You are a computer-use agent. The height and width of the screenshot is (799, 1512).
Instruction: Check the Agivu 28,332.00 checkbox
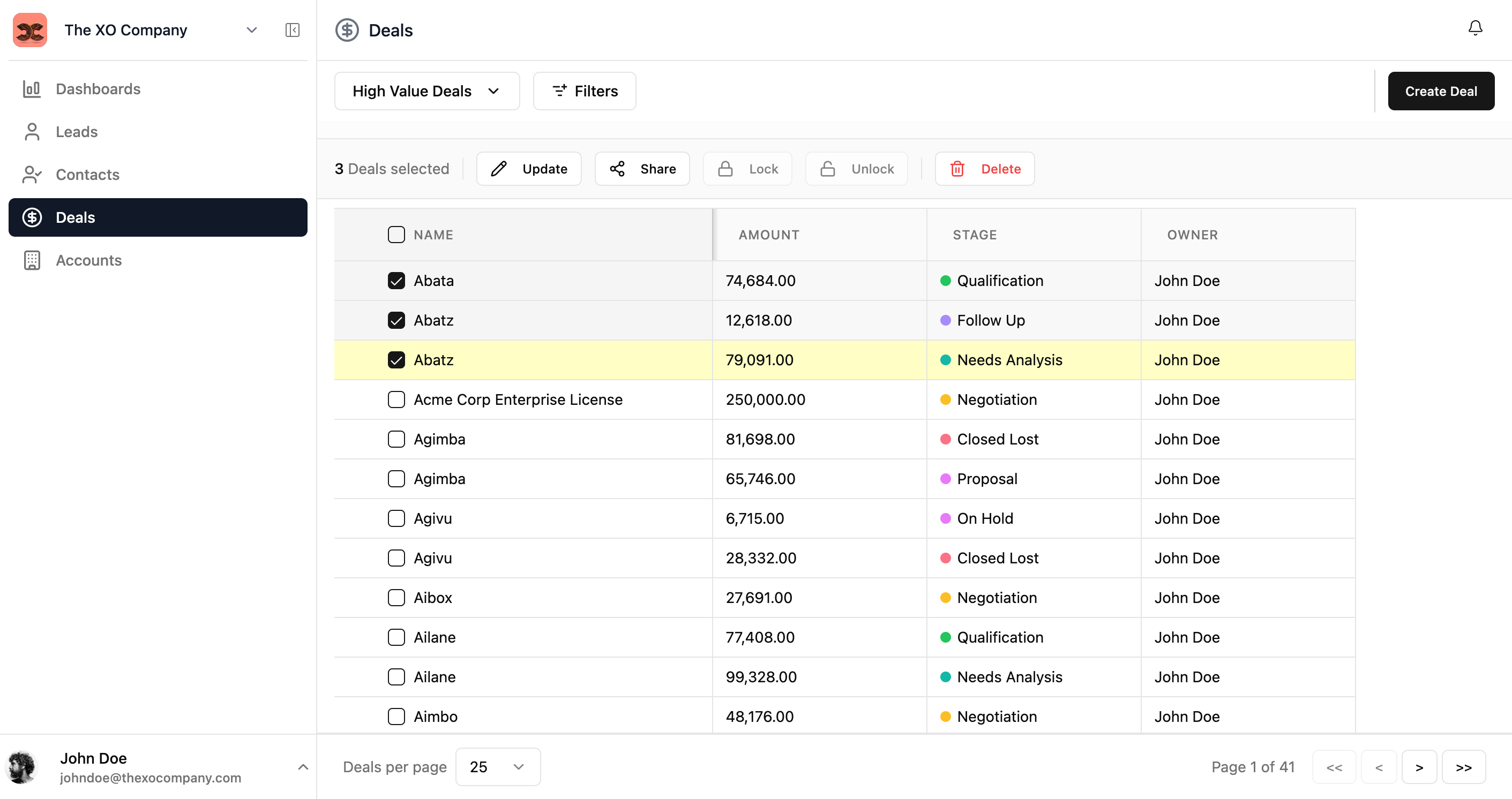point(396,558)
